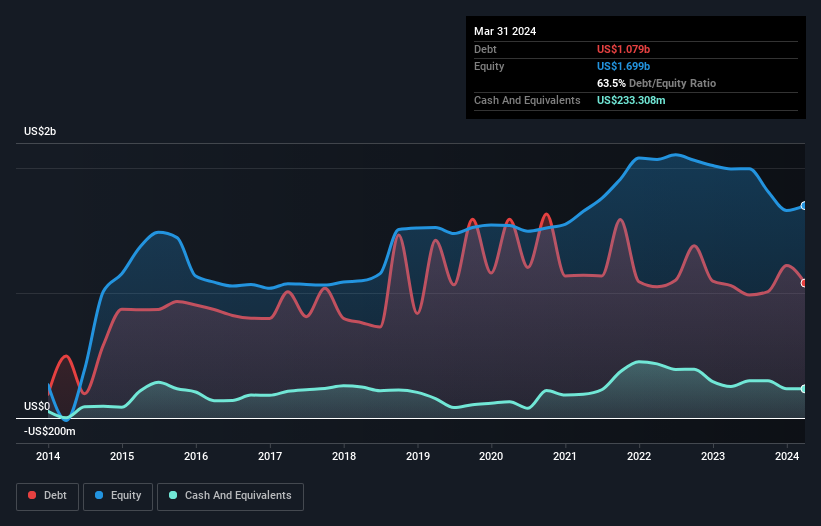Viewport: 821px width, 526px height.
Task: Toggle the Equity legend item
Action: [x=119, y=496]
